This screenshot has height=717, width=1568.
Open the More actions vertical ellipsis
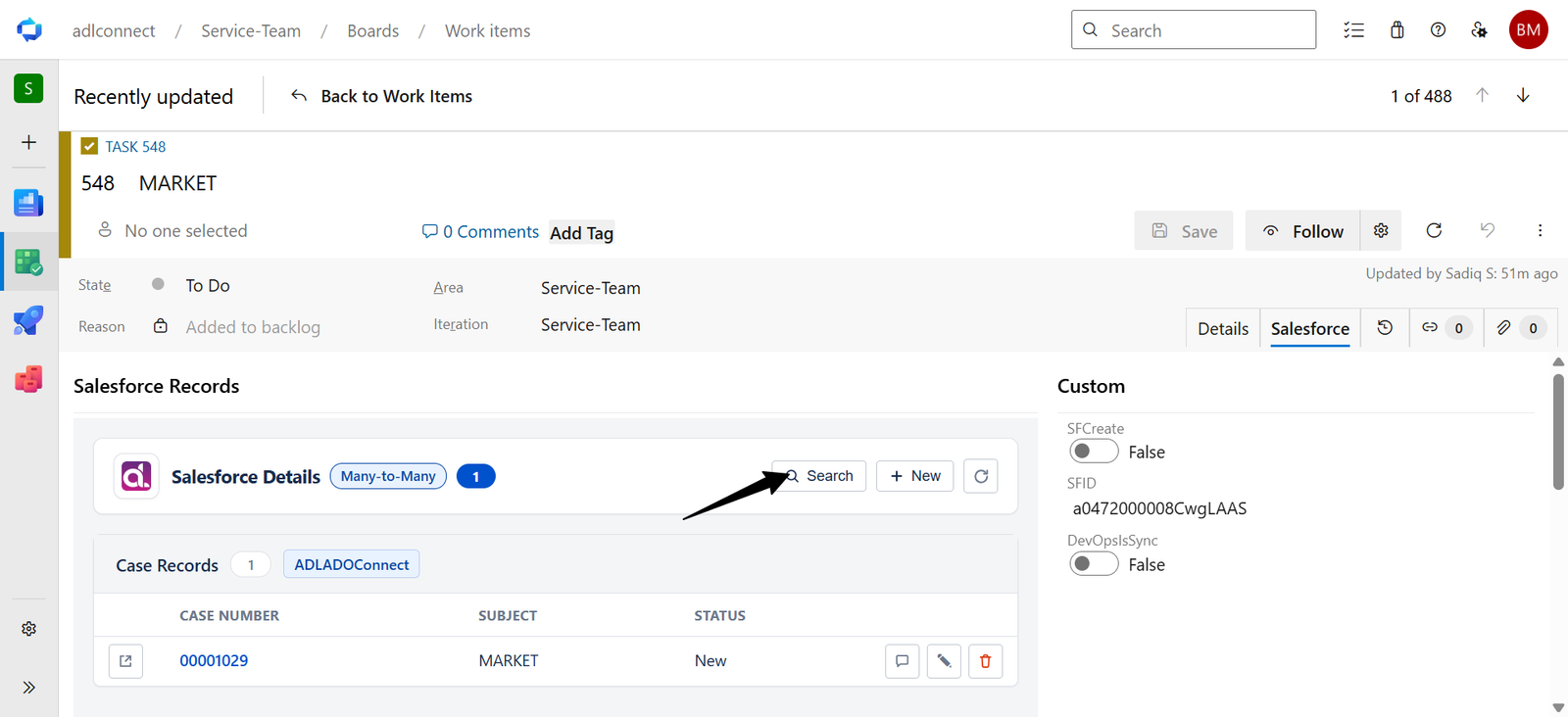(x=1540, y=230)
